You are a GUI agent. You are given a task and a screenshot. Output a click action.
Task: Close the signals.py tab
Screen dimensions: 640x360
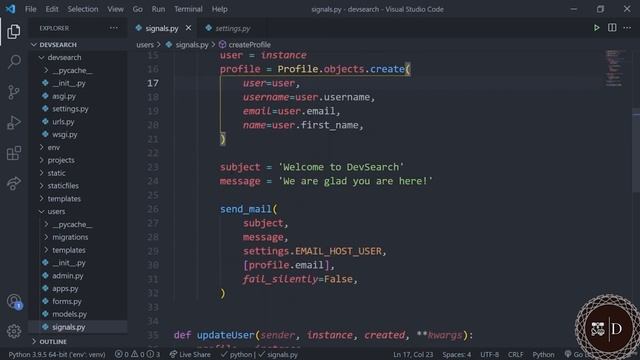(188, 28)
